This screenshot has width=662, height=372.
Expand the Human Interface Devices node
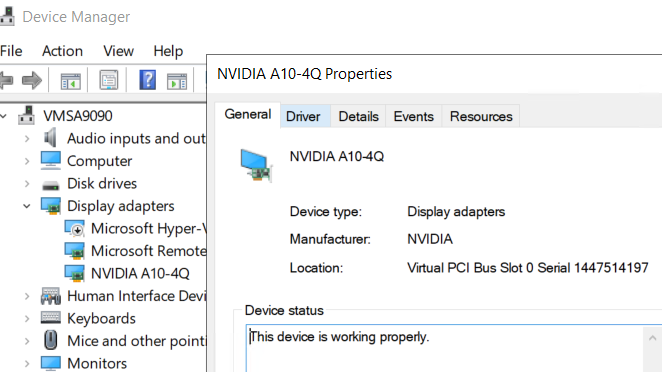27,296
